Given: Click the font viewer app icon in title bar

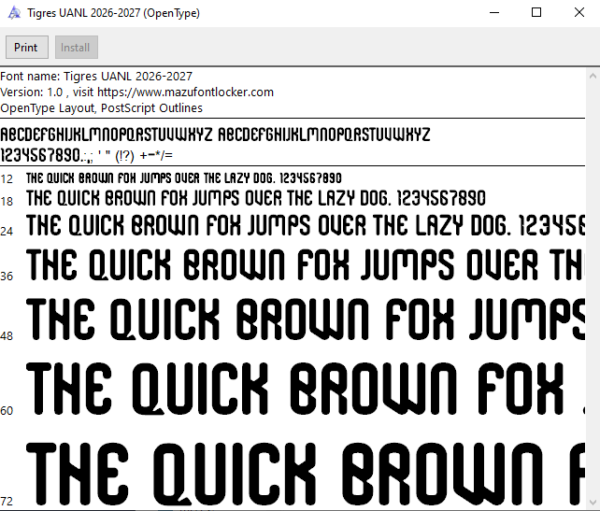Looking at the screenshot, I should pyautogui.click(x=14, y=13).
